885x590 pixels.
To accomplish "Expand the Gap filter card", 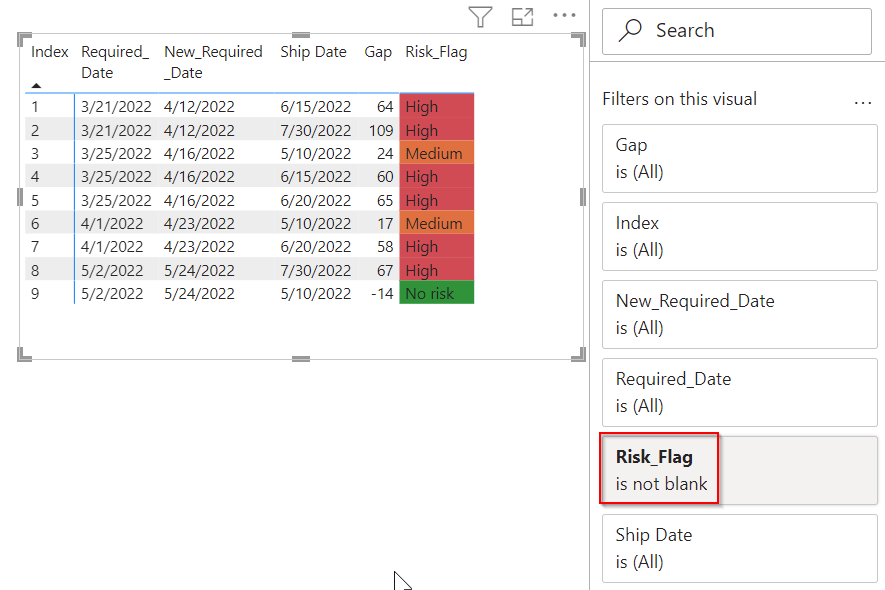I will pos(739,159).
